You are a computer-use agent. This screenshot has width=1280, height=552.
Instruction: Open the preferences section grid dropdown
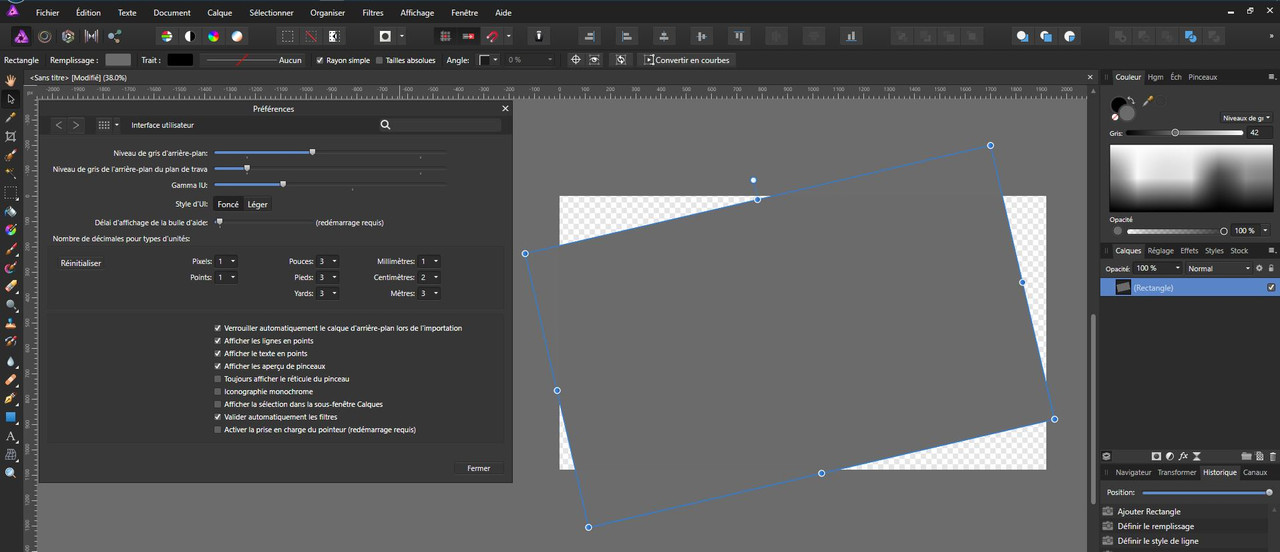pyautogui.click(x=108, y=125)
